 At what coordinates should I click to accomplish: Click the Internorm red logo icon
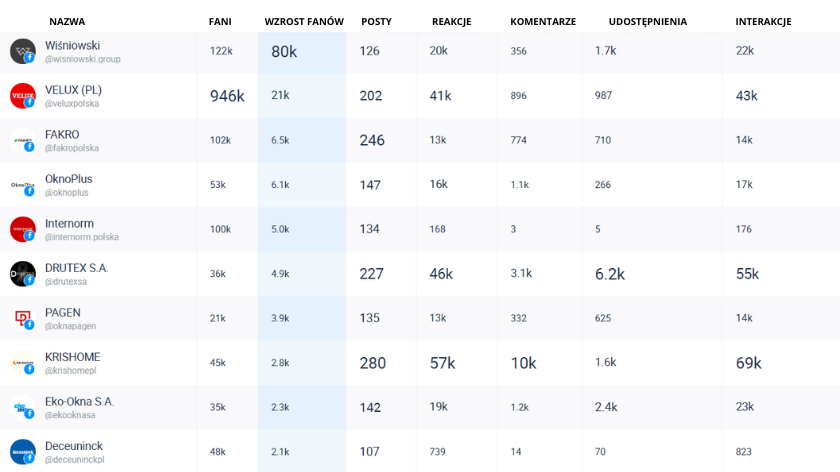(22, 229)
